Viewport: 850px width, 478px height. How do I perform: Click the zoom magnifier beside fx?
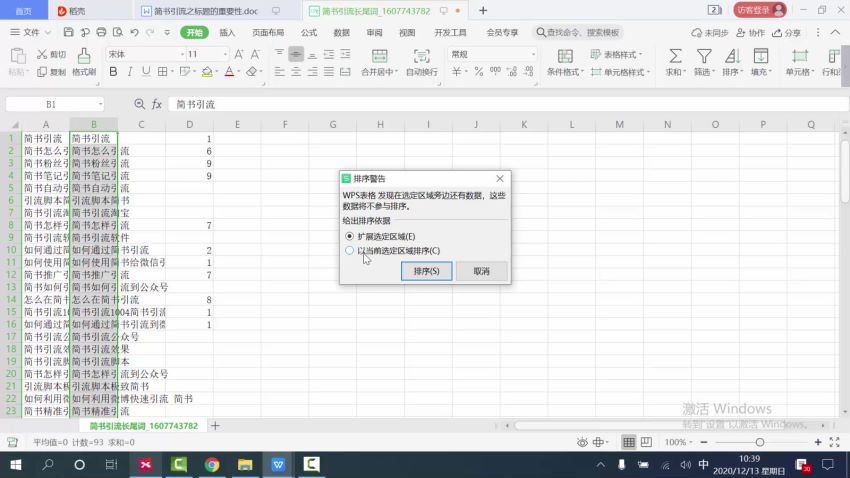[139, 104]
